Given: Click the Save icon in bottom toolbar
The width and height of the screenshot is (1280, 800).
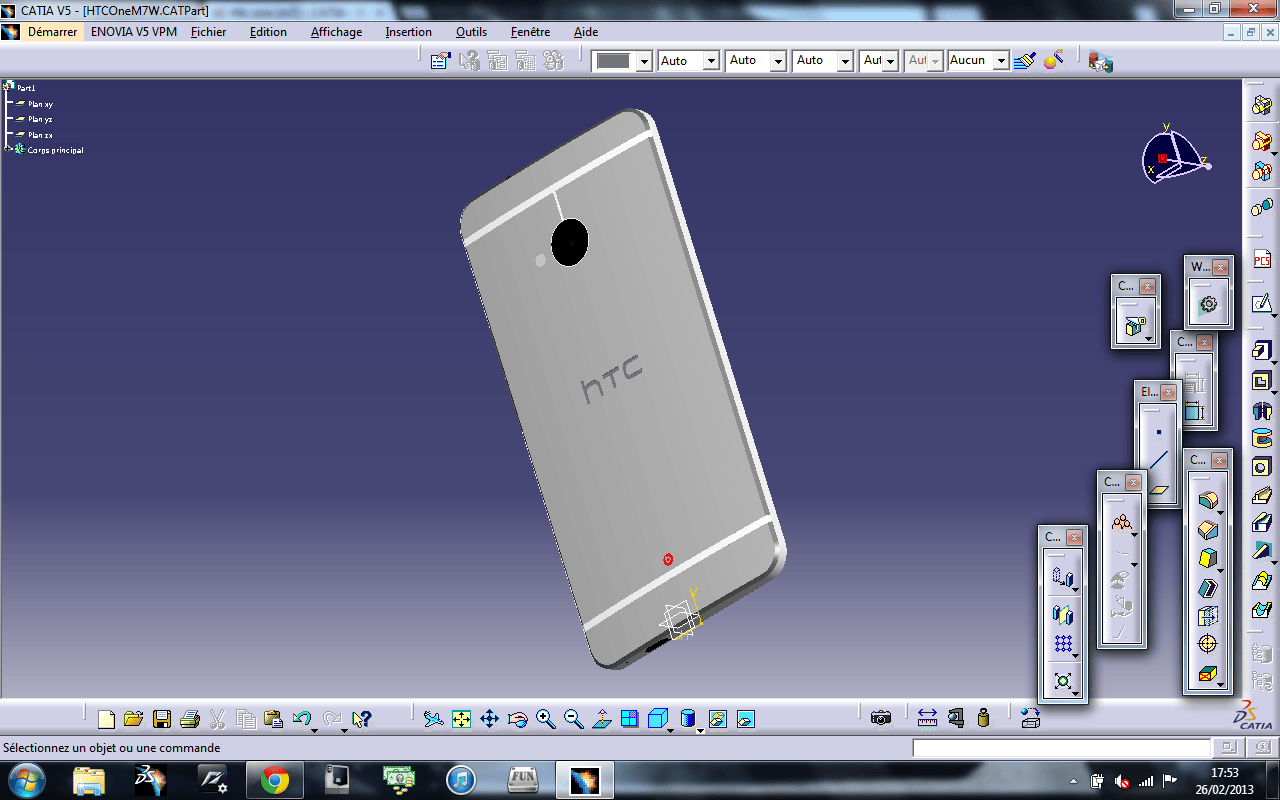Looking at the screenshot, I should [x=161, y=718].
